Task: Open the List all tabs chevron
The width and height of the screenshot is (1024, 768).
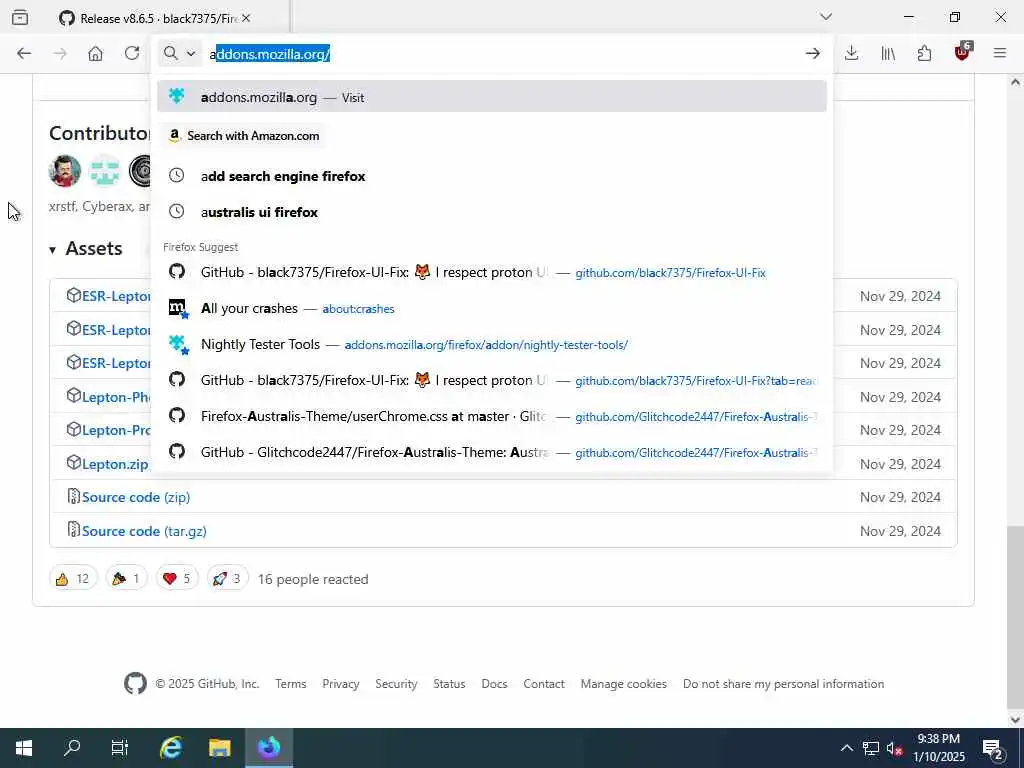Action: [x=826, y=17]
